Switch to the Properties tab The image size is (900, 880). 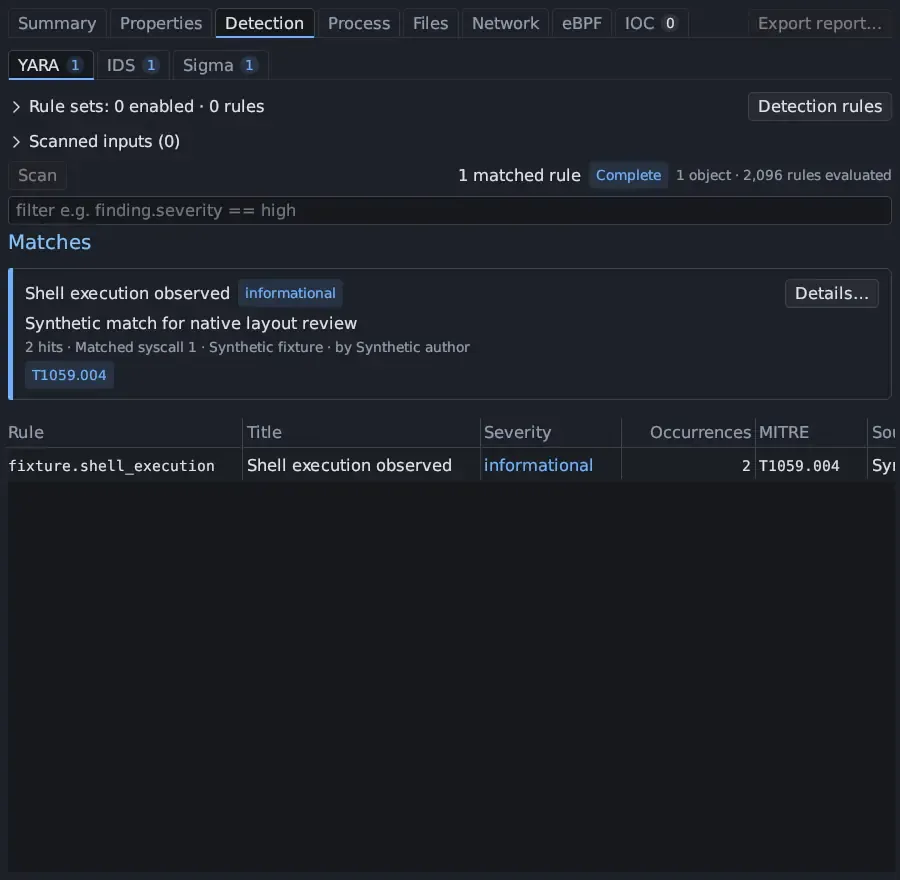(x=161, y=24)
